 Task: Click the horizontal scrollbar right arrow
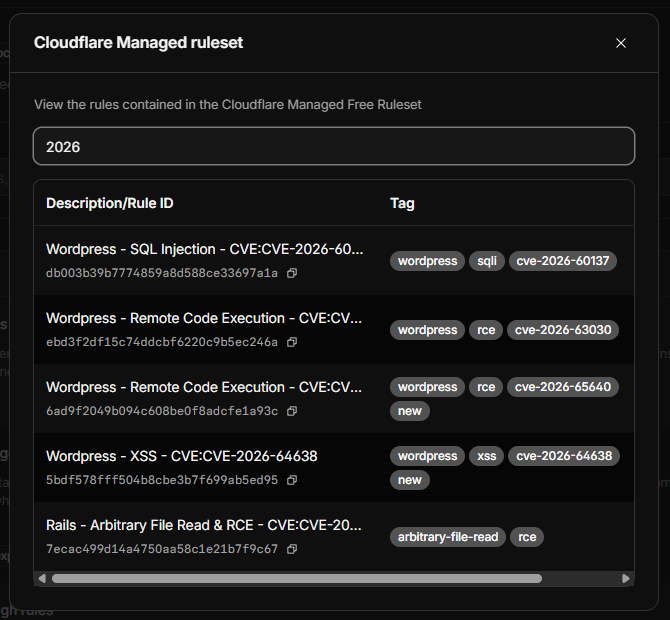626,579
